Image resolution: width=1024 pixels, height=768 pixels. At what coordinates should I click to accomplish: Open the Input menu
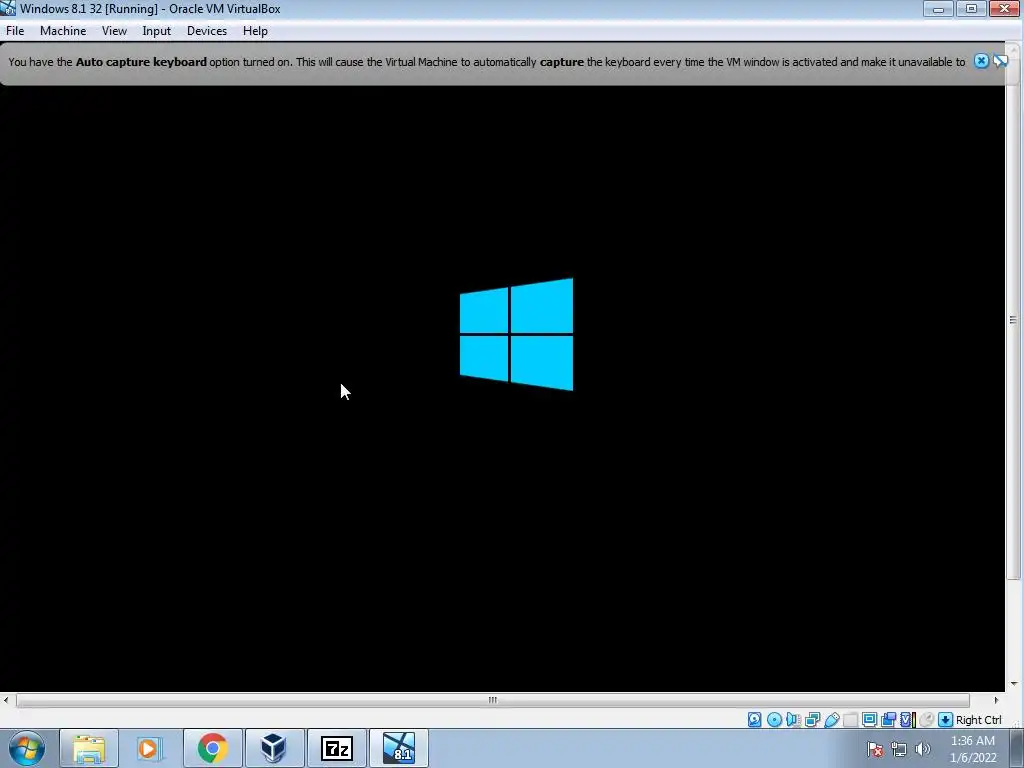tap(156, 31)
